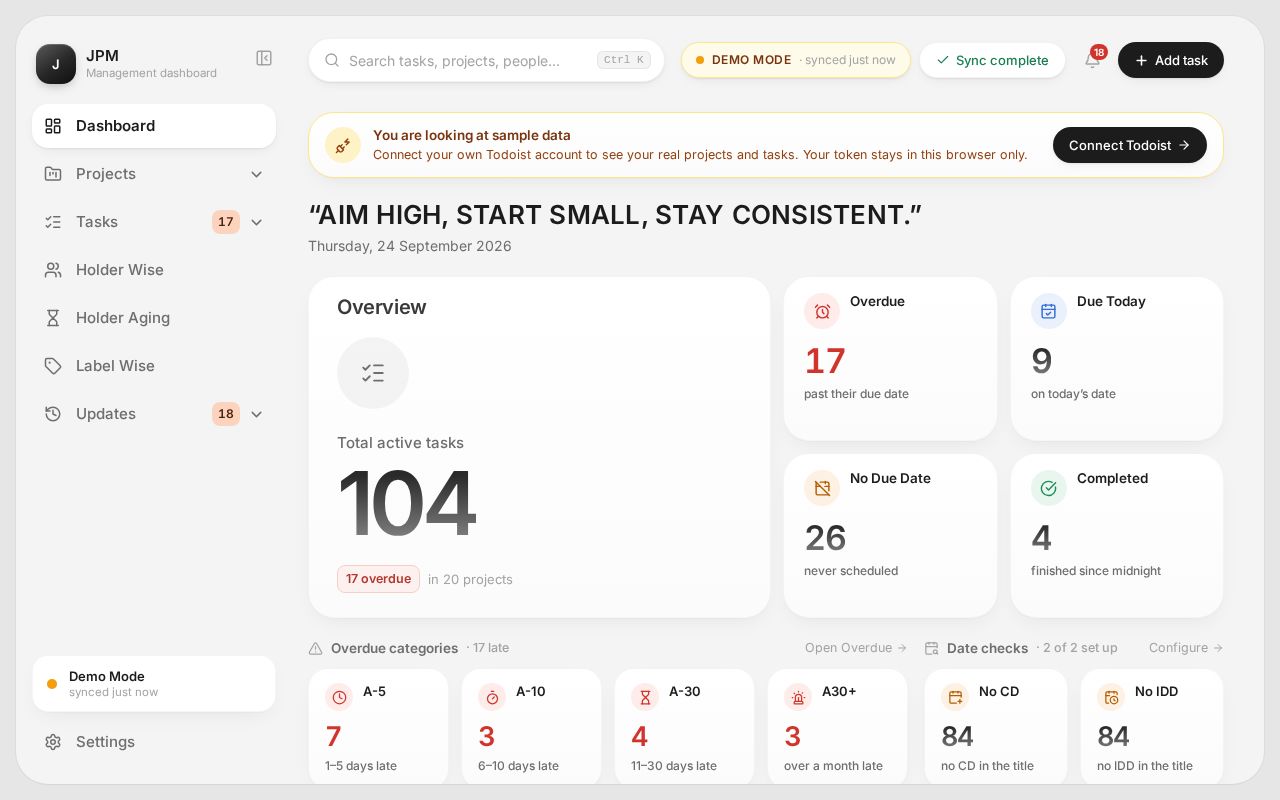Click the Demo Mode card in sidebar
Image resolution: width=1280 pixels, height=800 pixels.
[154, 684]
